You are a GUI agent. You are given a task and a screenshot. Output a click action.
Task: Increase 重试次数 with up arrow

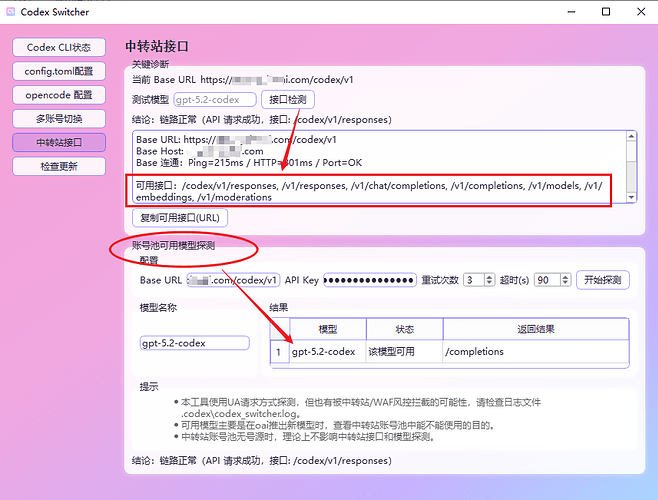click(489, 277)
